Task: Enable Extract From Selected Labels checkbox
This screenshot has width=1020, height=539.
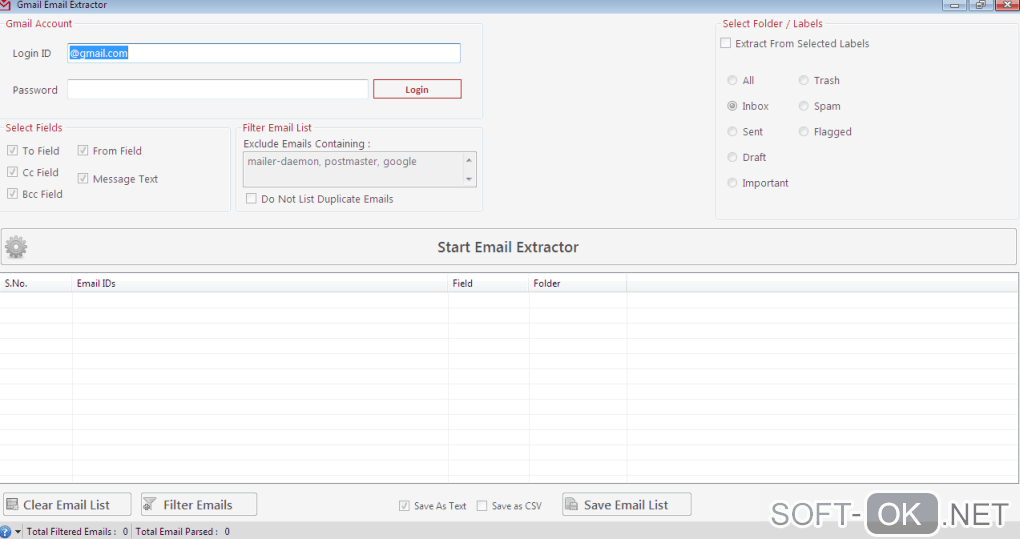Action: point(725,43)
